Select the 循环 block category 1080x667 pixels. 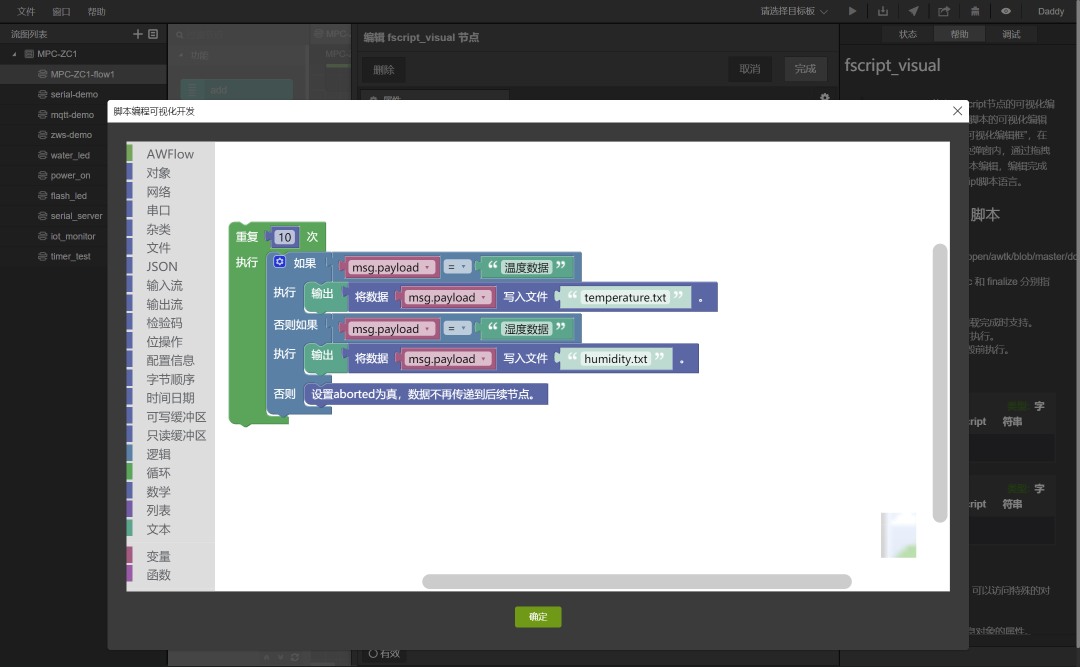point(158,473)
